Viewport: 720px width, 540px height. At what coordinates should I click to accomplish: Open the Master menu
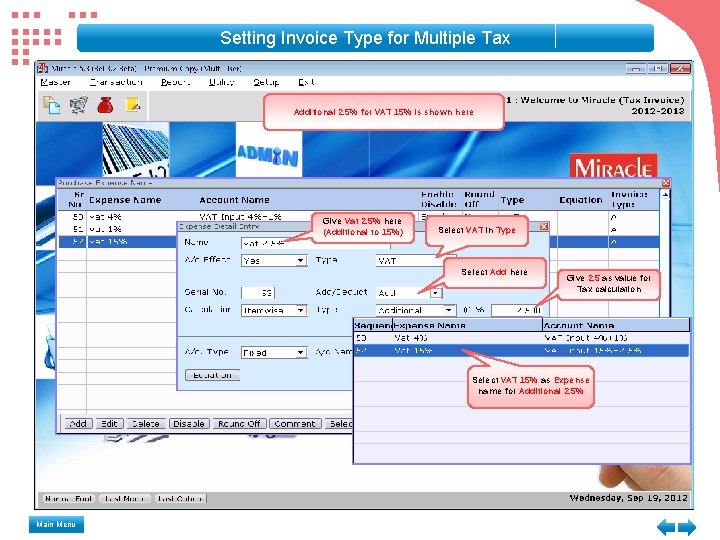(56, 82)
